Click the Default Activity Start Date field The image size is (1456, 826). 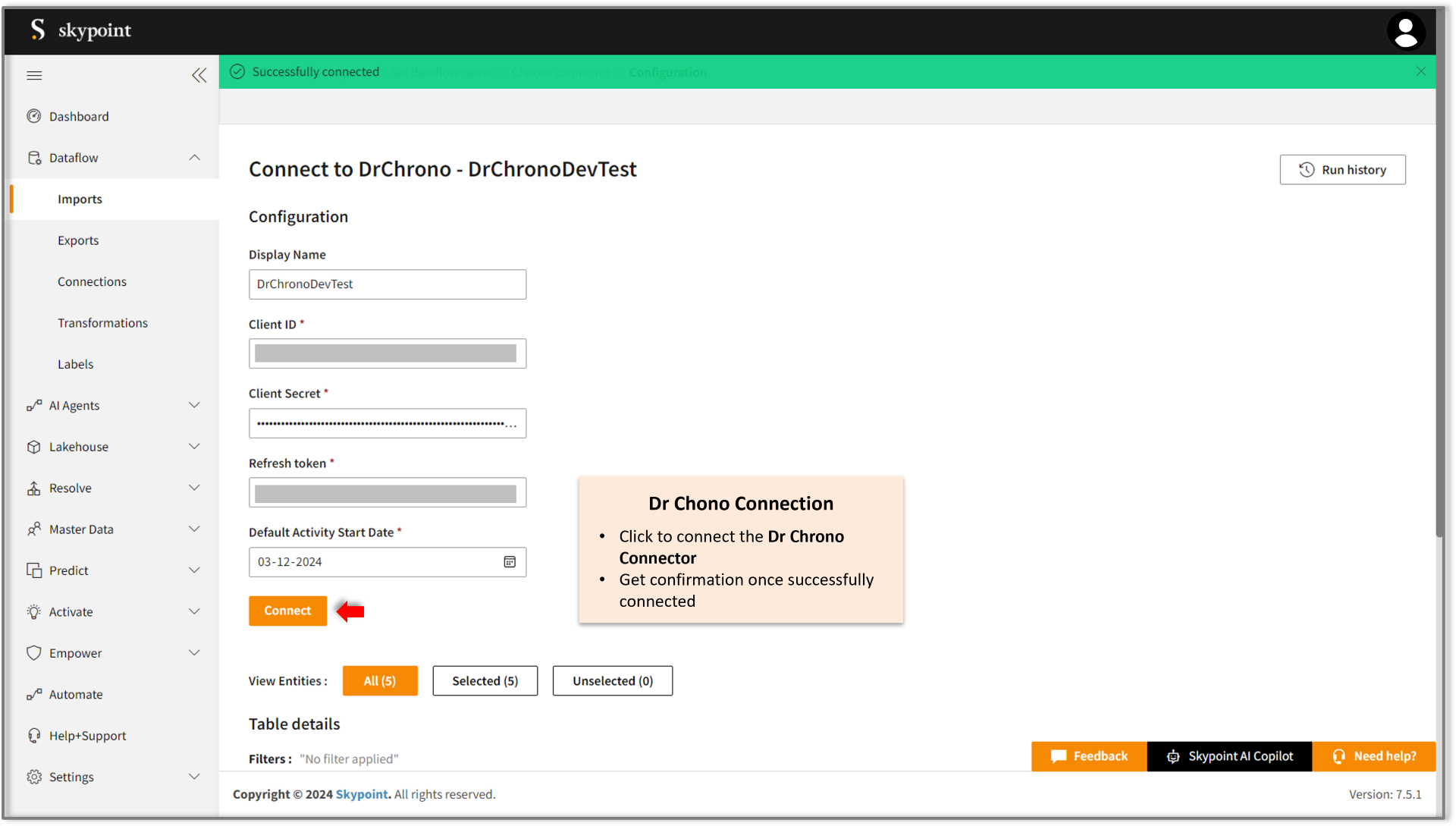387,561
